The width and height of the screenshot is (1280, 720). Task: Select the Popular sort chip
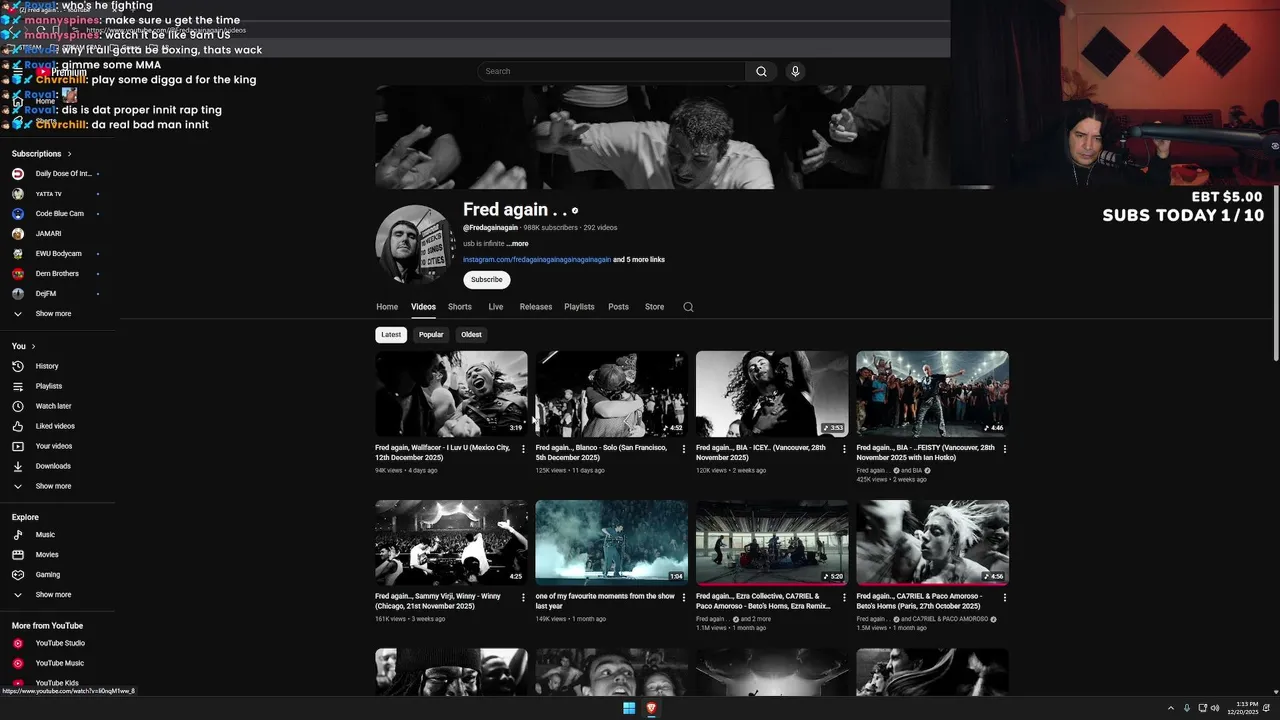point(431,335)
